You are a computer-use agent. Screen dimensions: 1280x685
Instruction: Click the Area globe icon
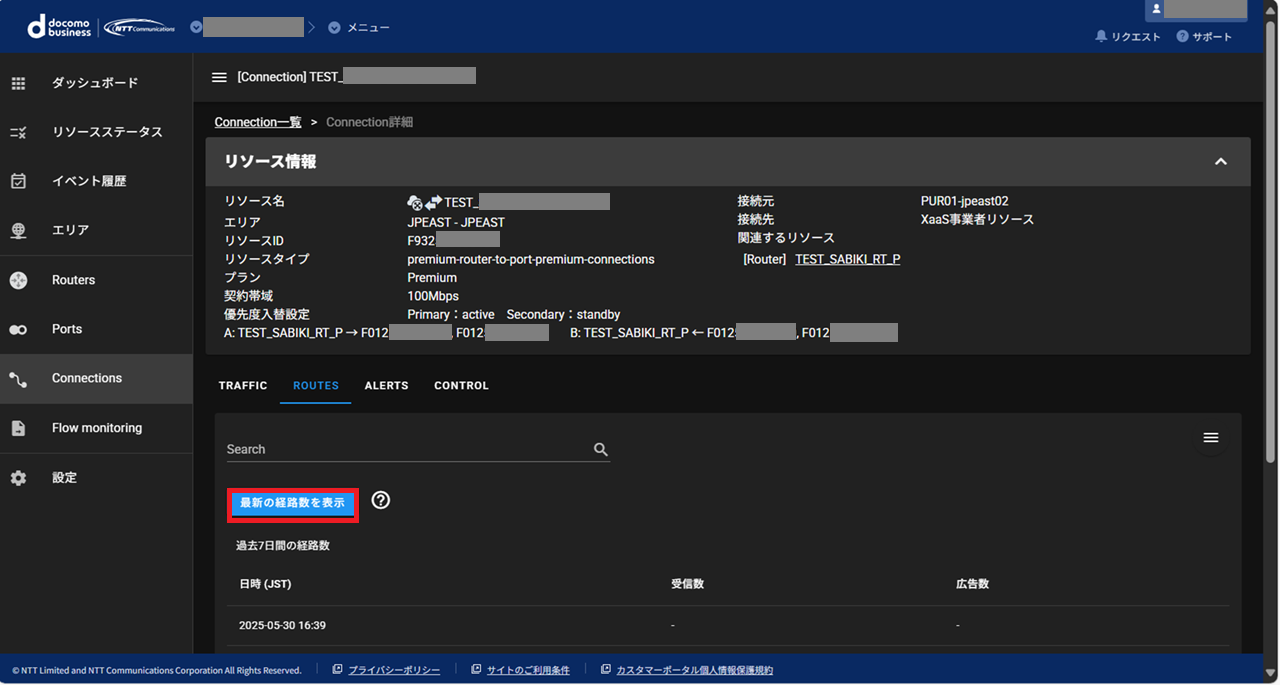(x=18, y=230)
